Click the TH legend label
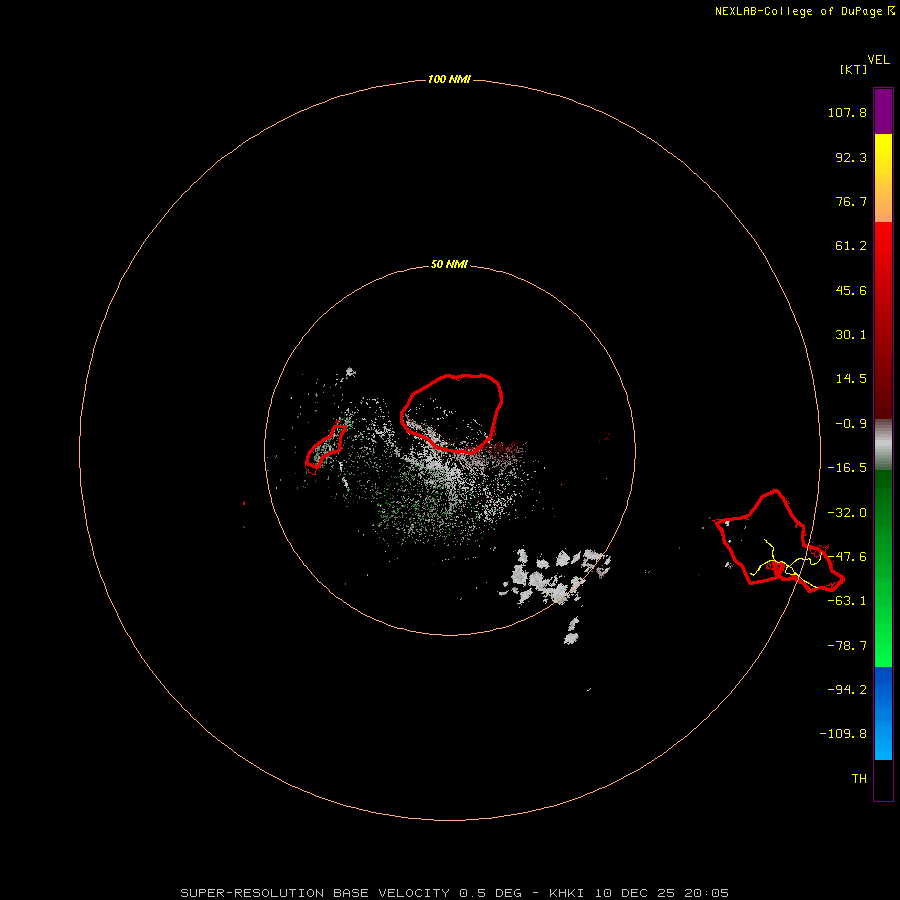 (859, 779)
